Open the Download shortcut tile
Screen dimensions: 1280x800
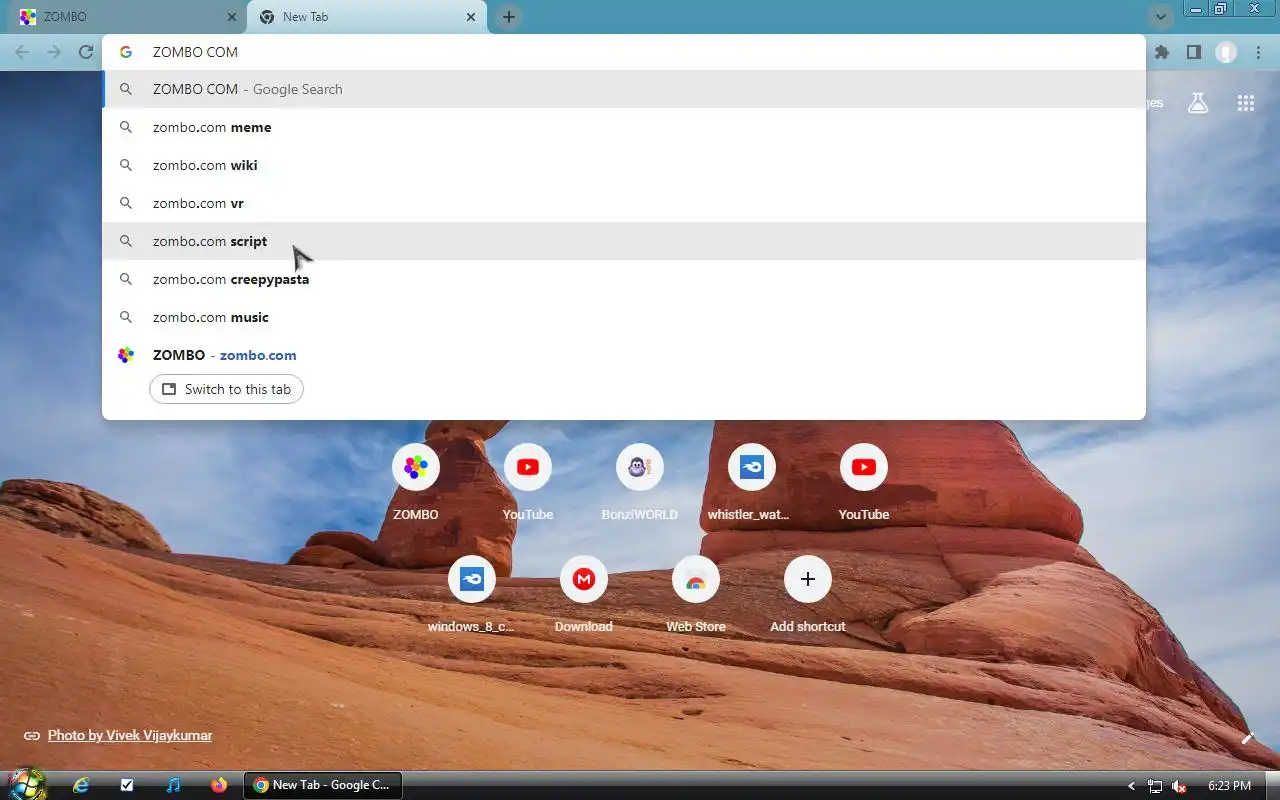point(584,595)
